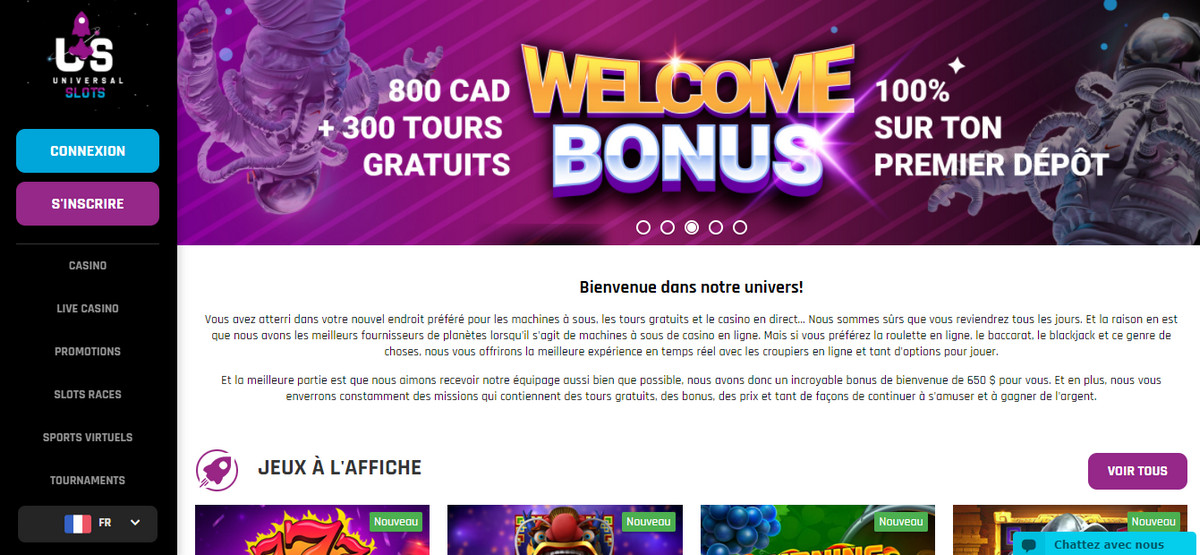The image size is (1200, 555).
Task: Click the Voir Tous button
Action: [1138, 471]
